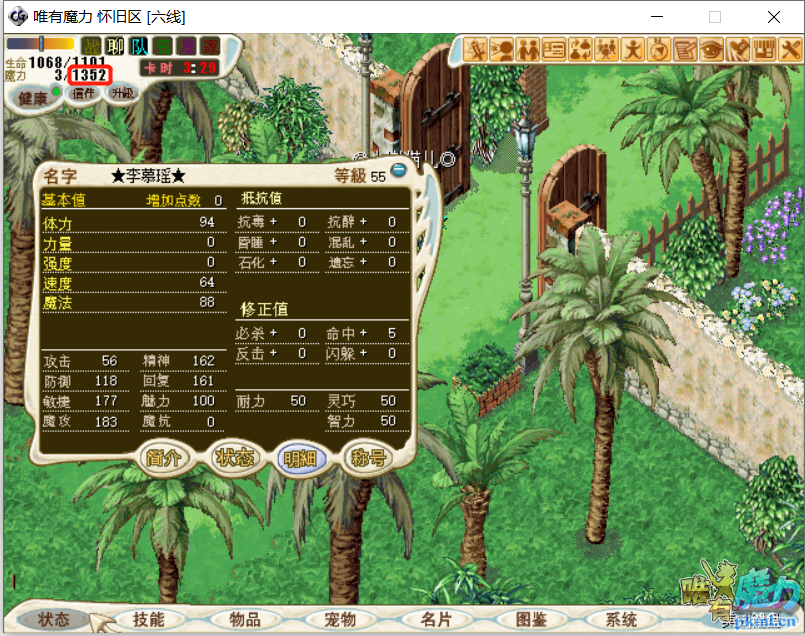The height and width of the screenshot is (636, 805).
Task: Toggle the 战 battle channel switch
Action: [92, 46]
